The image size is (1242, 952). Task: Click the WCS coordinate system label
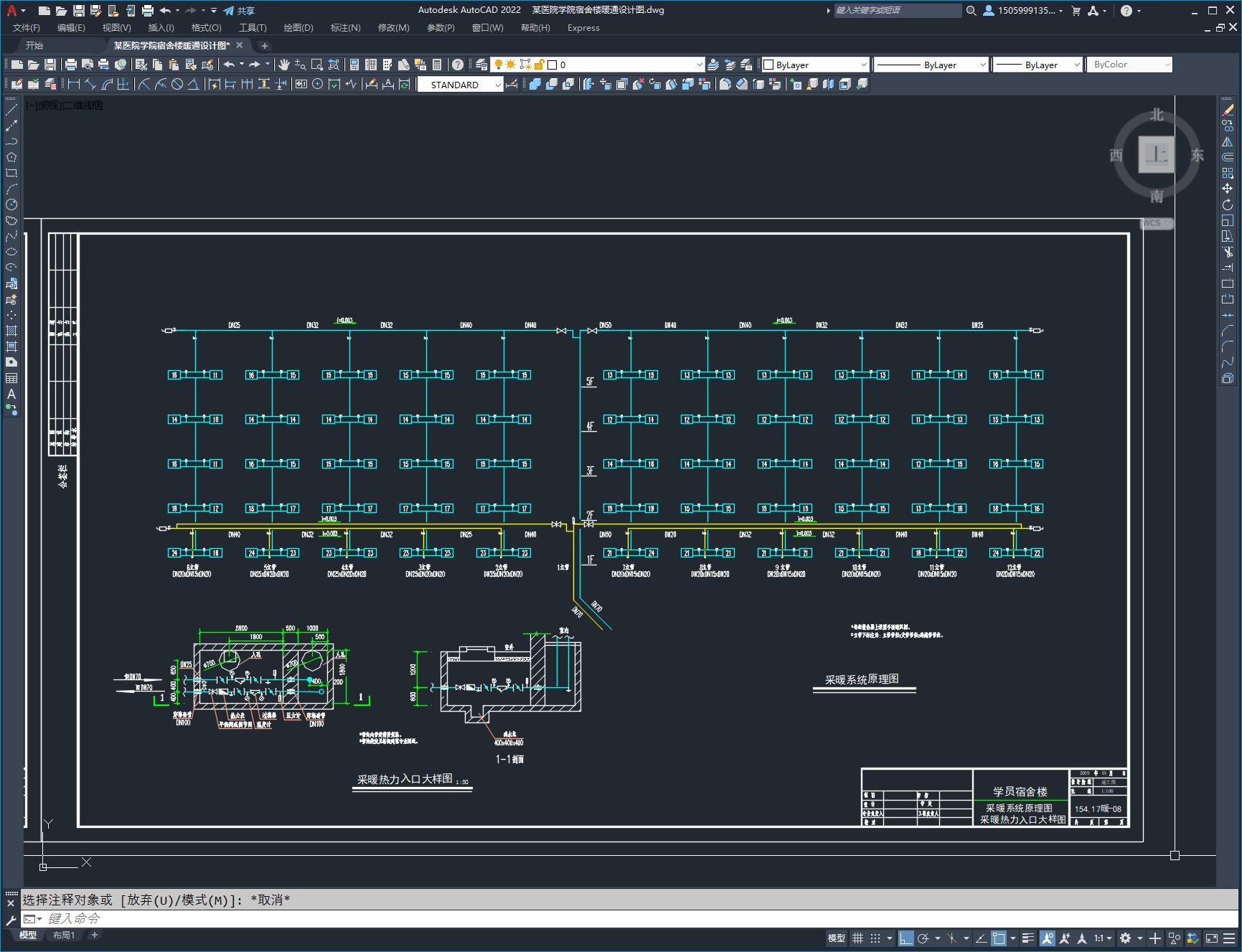tap(1155, 223)
